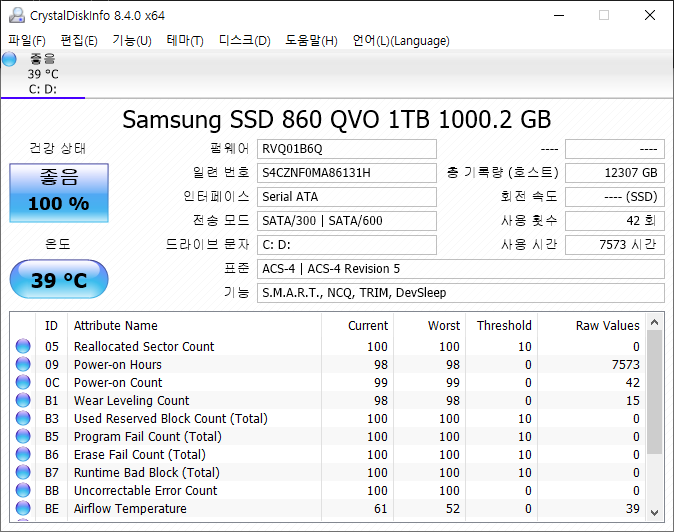
Task: Click the CrystalDiskInfo app icon in title bar
Action: (x=17, y=15)
